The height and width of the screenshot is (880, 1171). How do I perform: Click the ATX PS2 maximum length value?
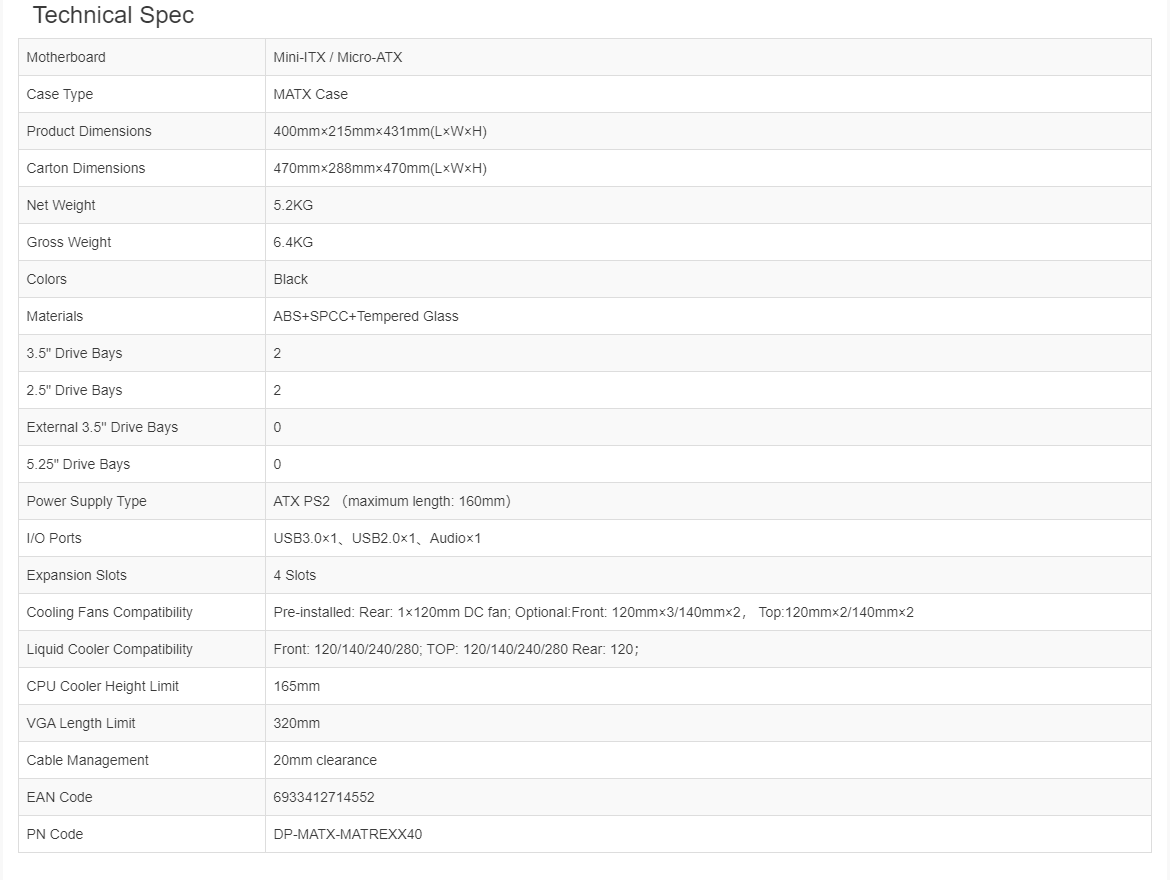tap(392, 501)
